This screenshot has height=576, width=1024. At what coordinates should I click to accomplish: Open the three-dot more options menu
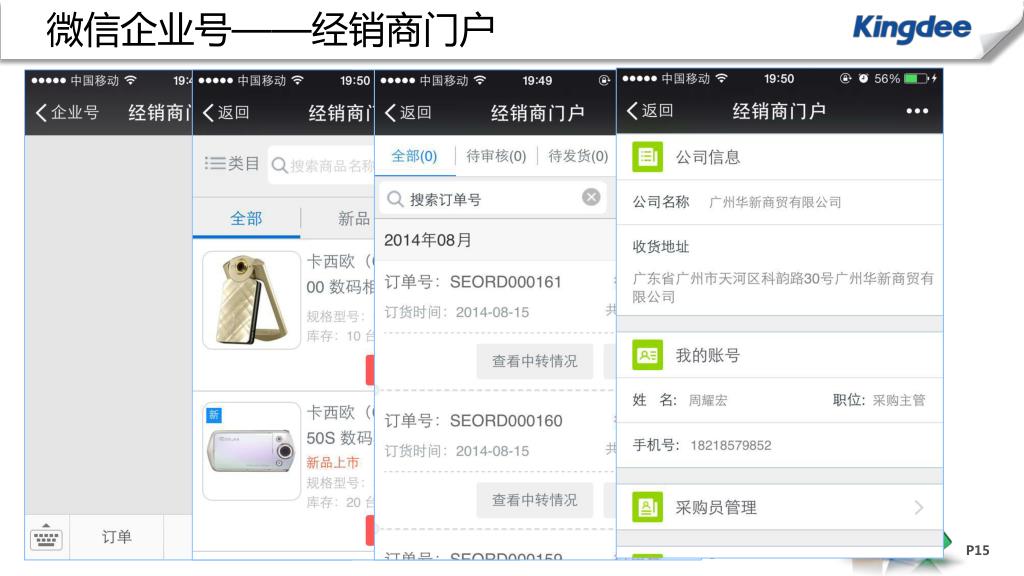click(917, 111)
